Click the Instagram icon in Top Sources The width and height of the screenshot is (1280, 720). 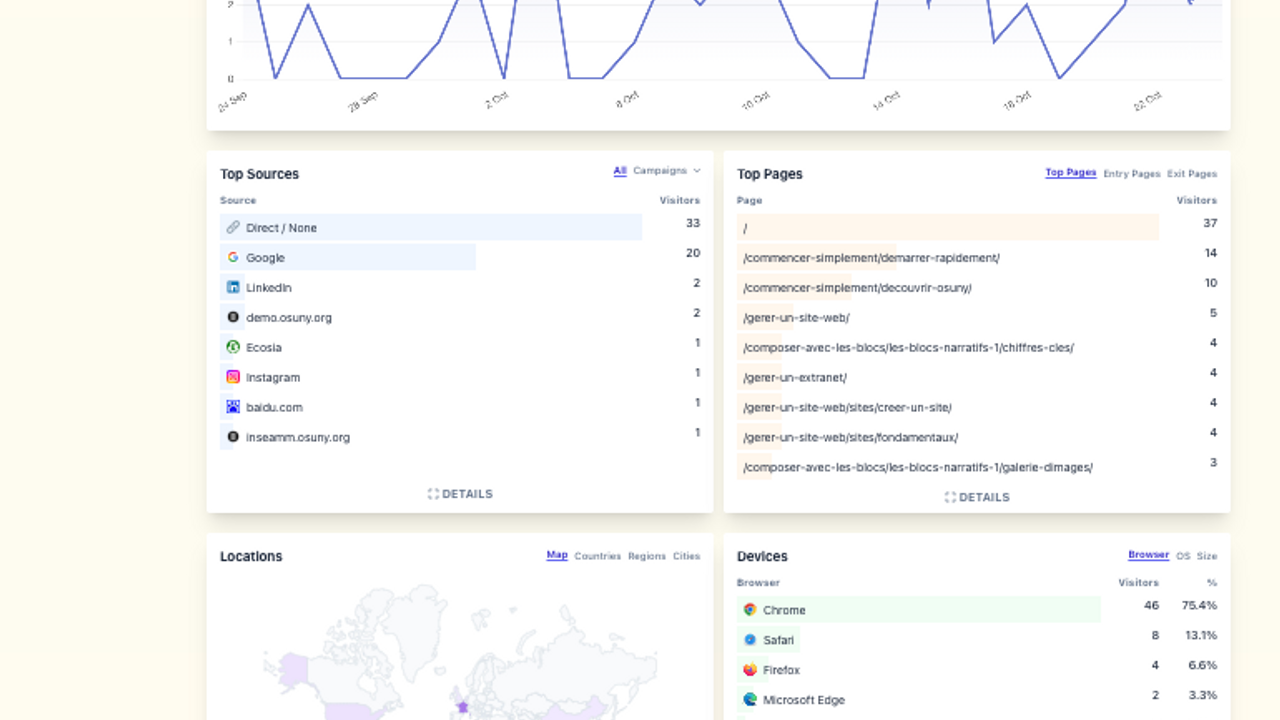coord(233,377)
